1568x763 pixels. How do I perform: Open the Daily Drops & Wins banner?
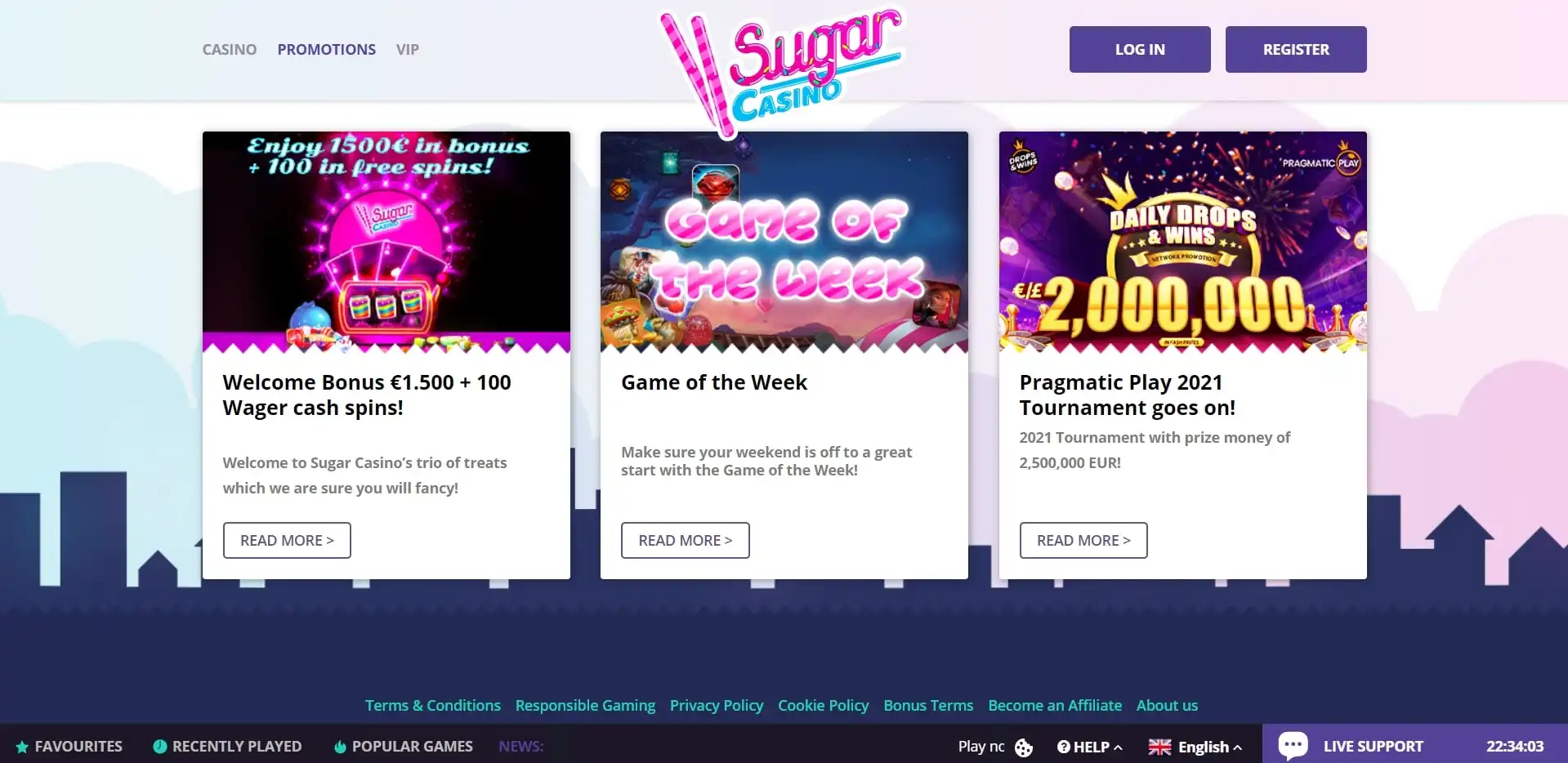click(x=1183, y=242)
